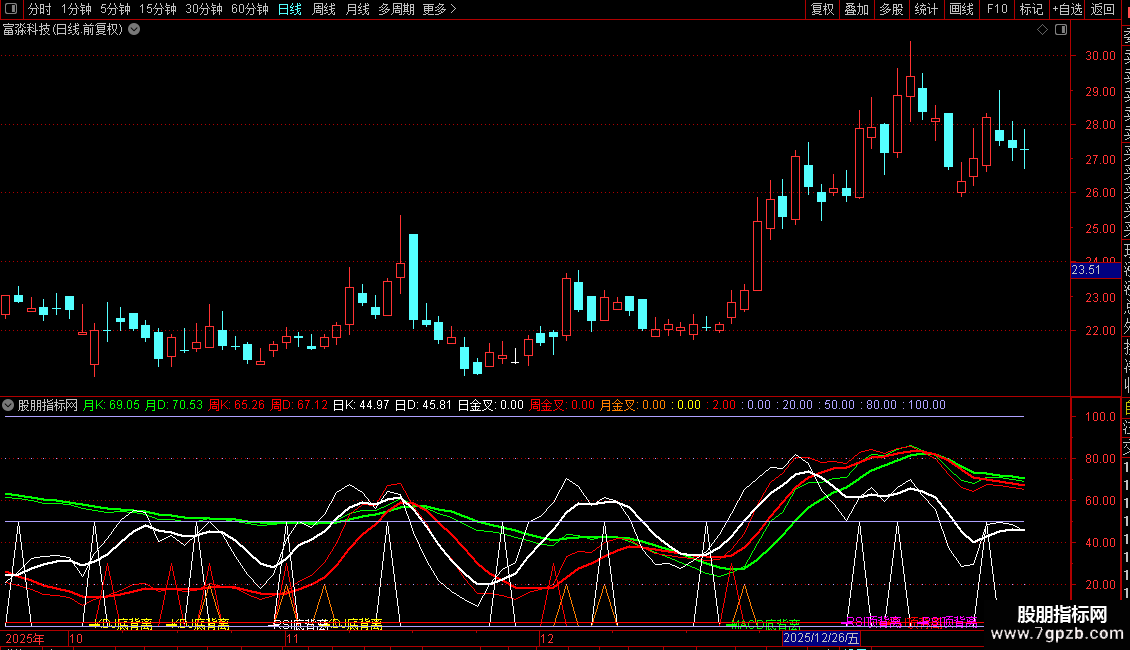1130x650 pixels.
Task: Click the 复权 adjustment button
Action: [x=822, y=9]
